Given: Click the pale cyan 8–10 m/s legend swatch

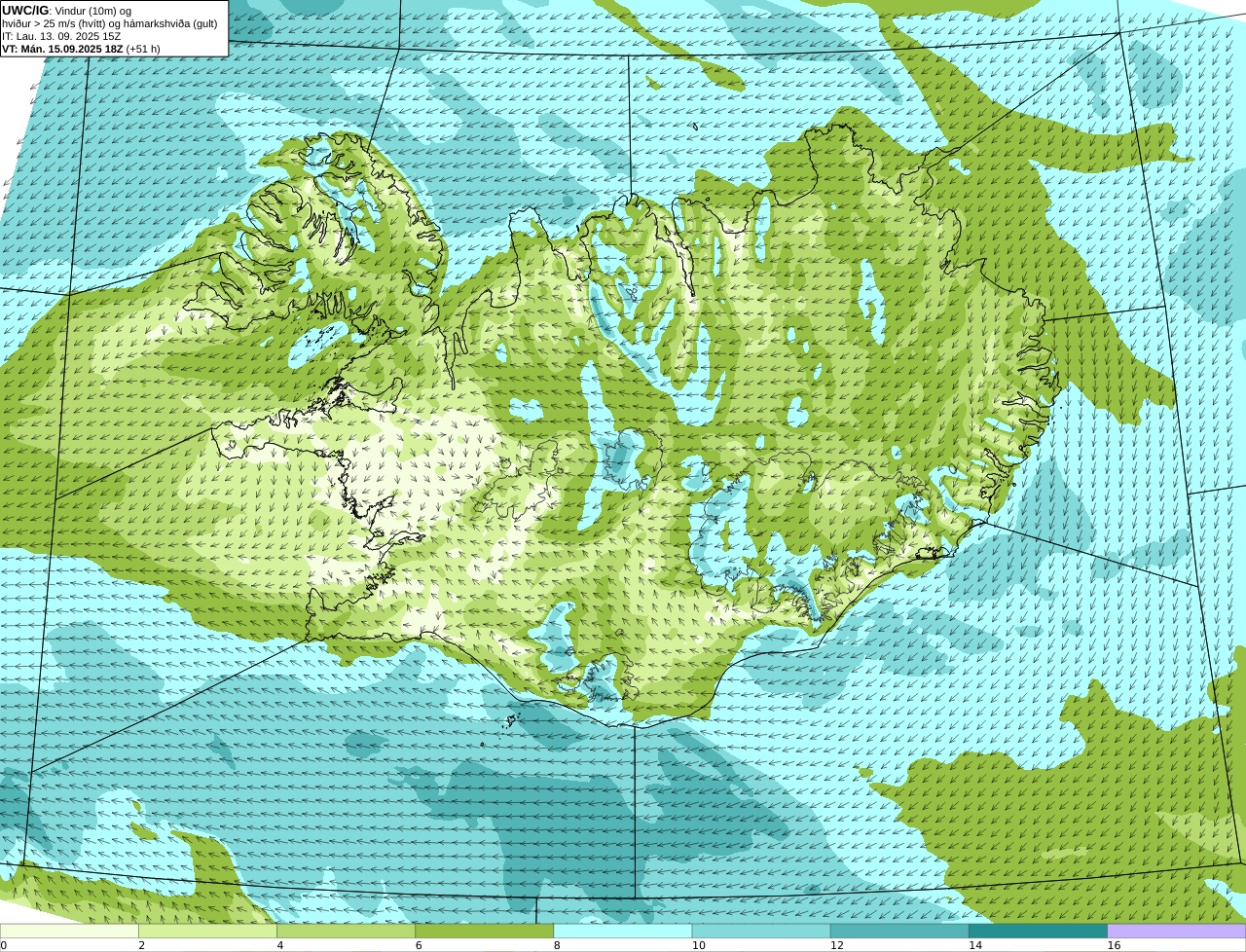Looking at the screenshot, I should pos(623,931).
